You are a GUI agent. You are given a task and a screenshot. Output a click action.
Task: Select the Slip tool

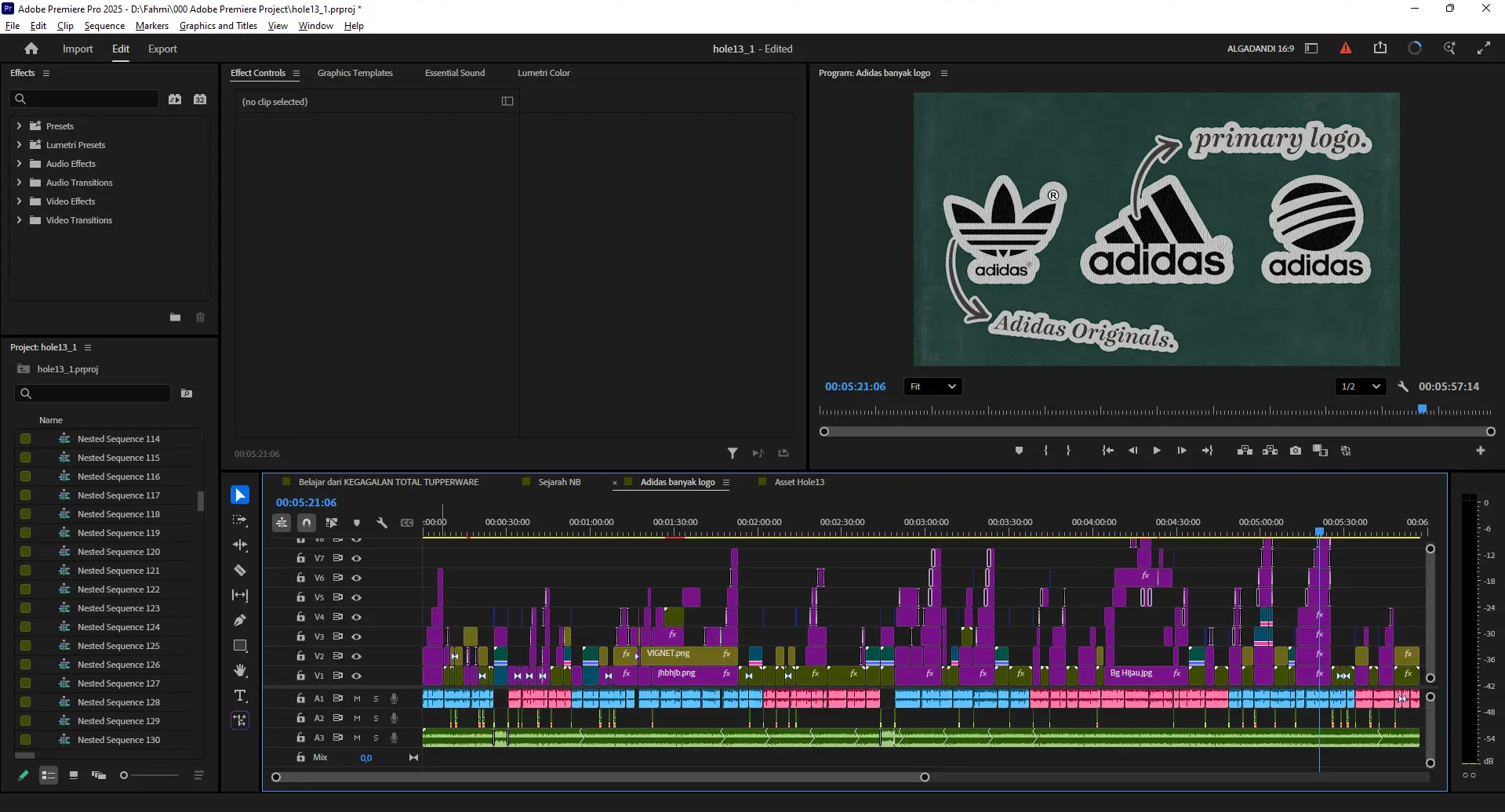[240, 596]
